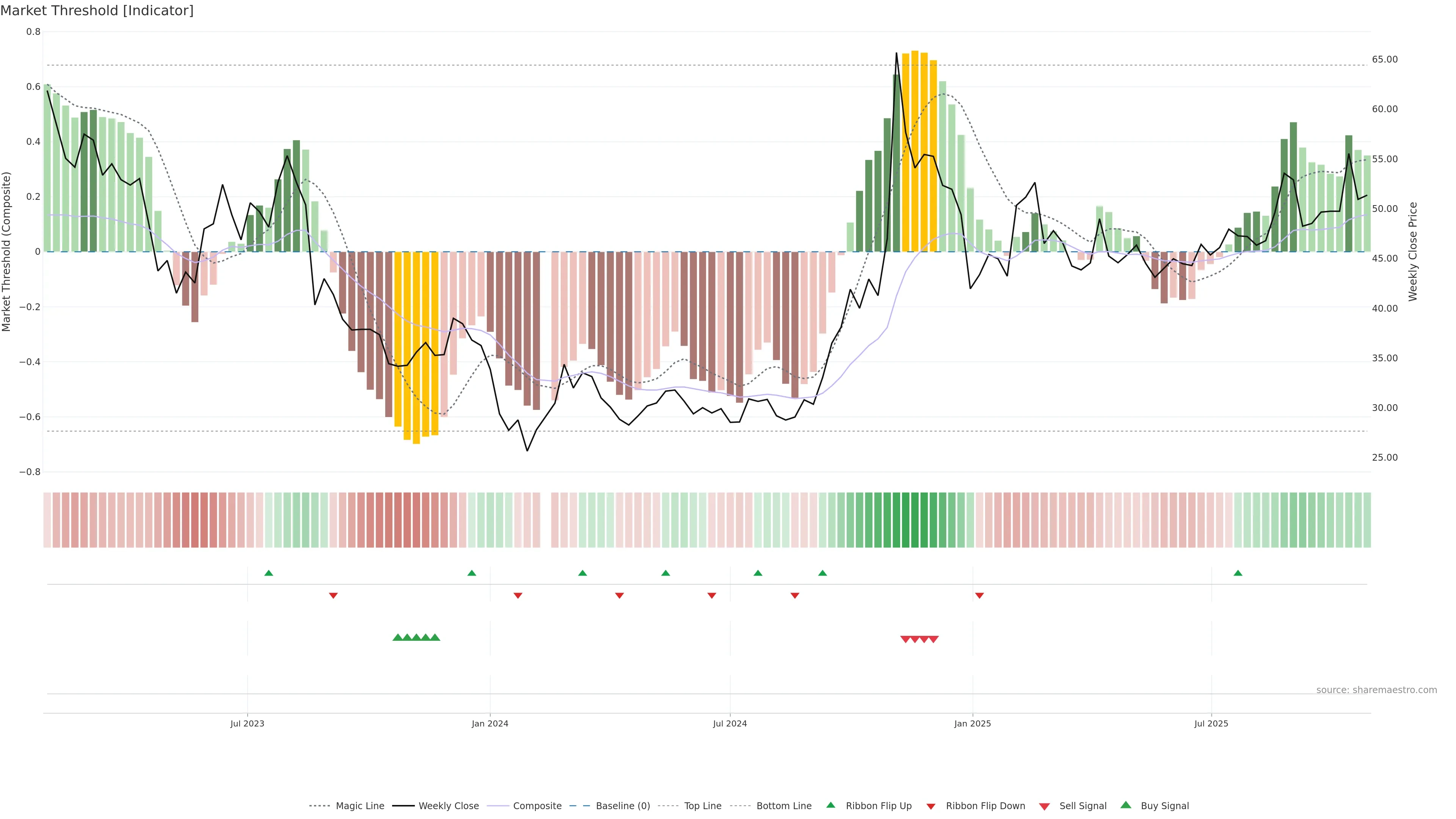Click the Market Threshold [Indicator] chart title
Screen dimensions: 1456x819
coord(97,11)
